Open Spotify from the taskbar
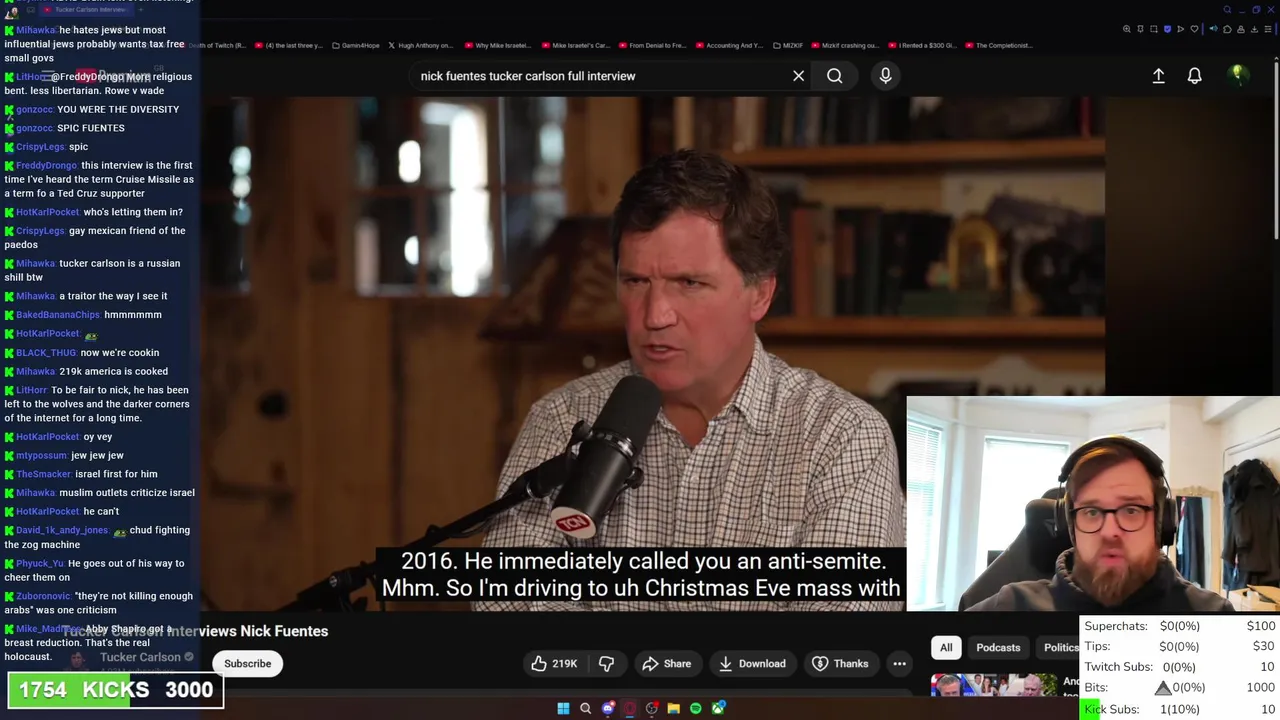The height and width of the screenshot is (720, 1280). coord(695,708)
